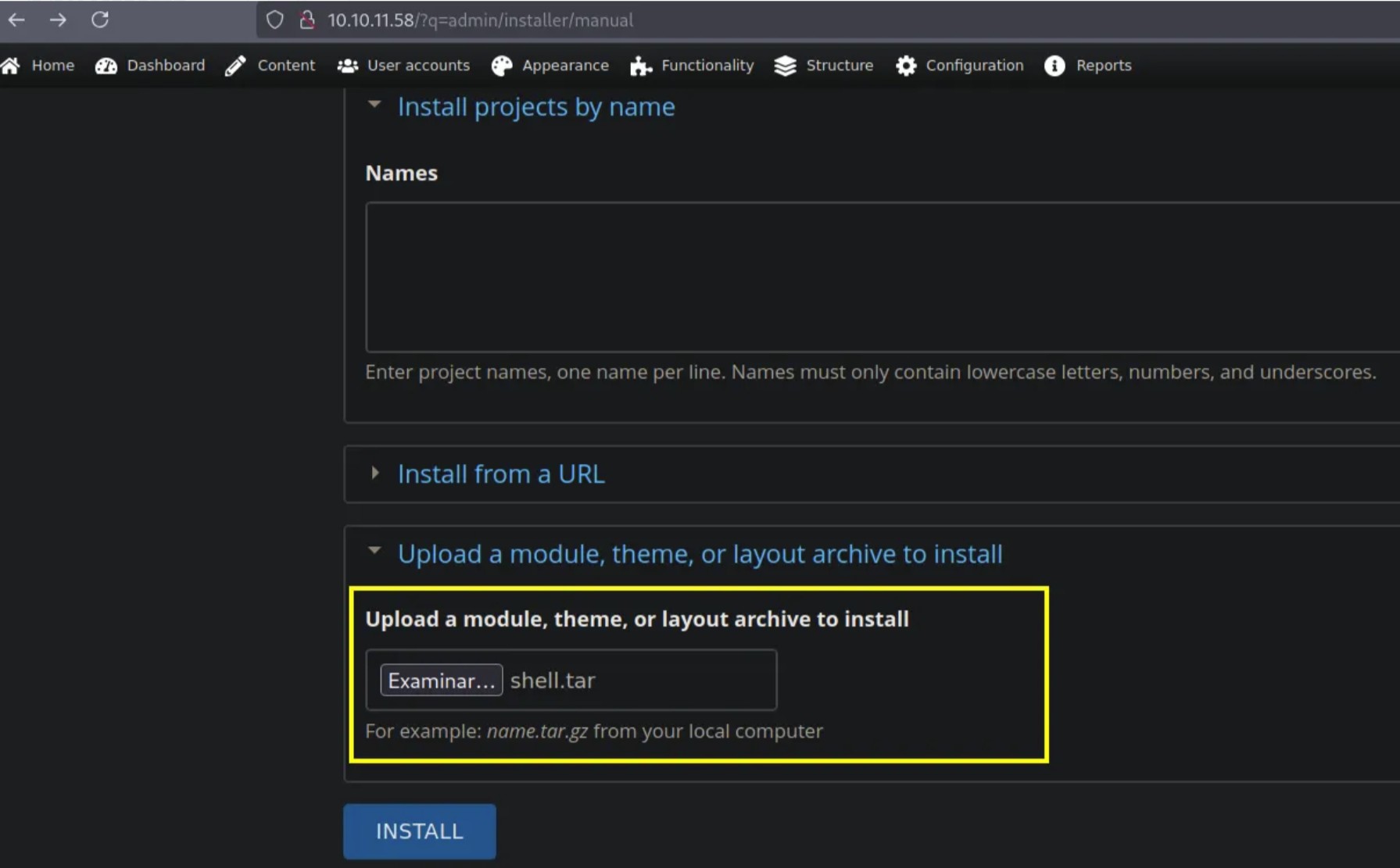Open the Reports menu item

1104,66
